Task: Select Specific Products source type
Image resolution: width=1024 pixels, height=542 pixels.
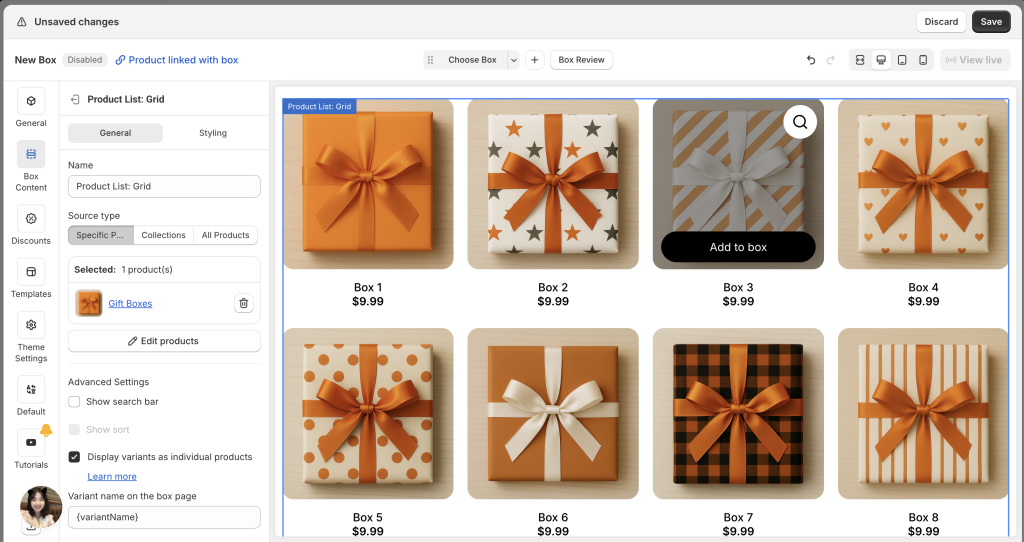Action: click(101, 235)
